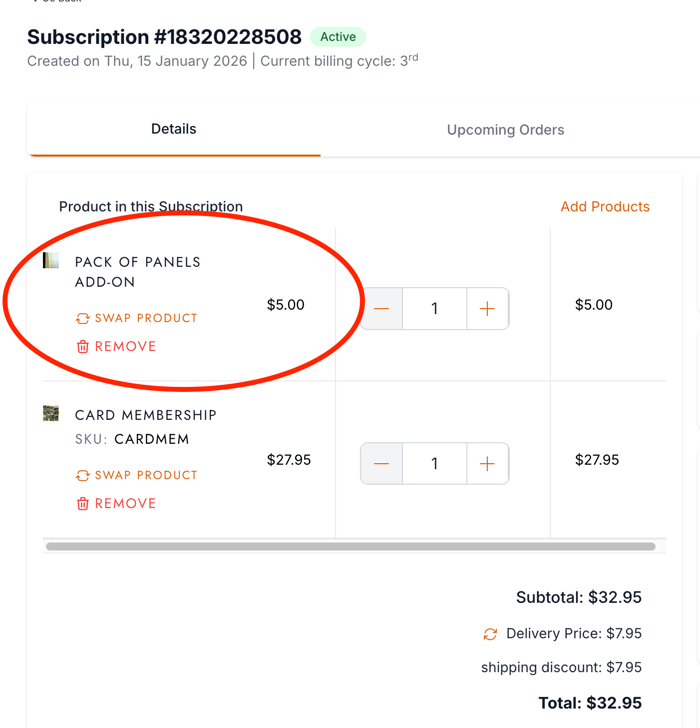Increase Pack of Panels quantity with plus
Image resolution: width=700 pixels, height=728 pixels.
point(487,309)
